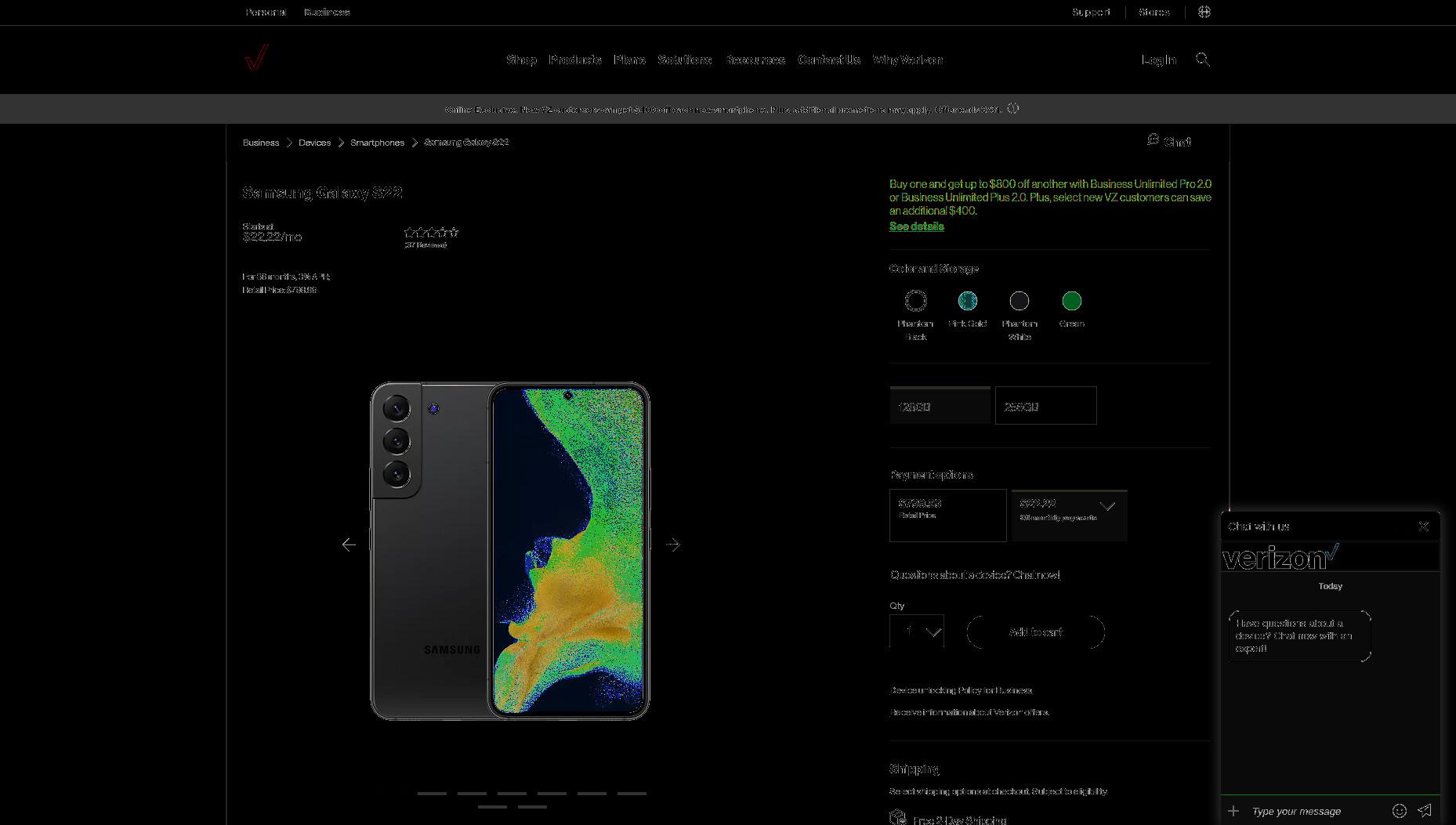The image size is (1456, 825).
Task: Open the emoji picker in chat
Action: [x=1400, y=811]
